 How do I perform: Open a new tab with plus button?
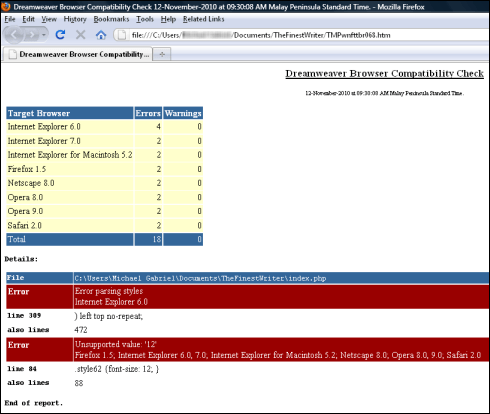click(162, 54)
